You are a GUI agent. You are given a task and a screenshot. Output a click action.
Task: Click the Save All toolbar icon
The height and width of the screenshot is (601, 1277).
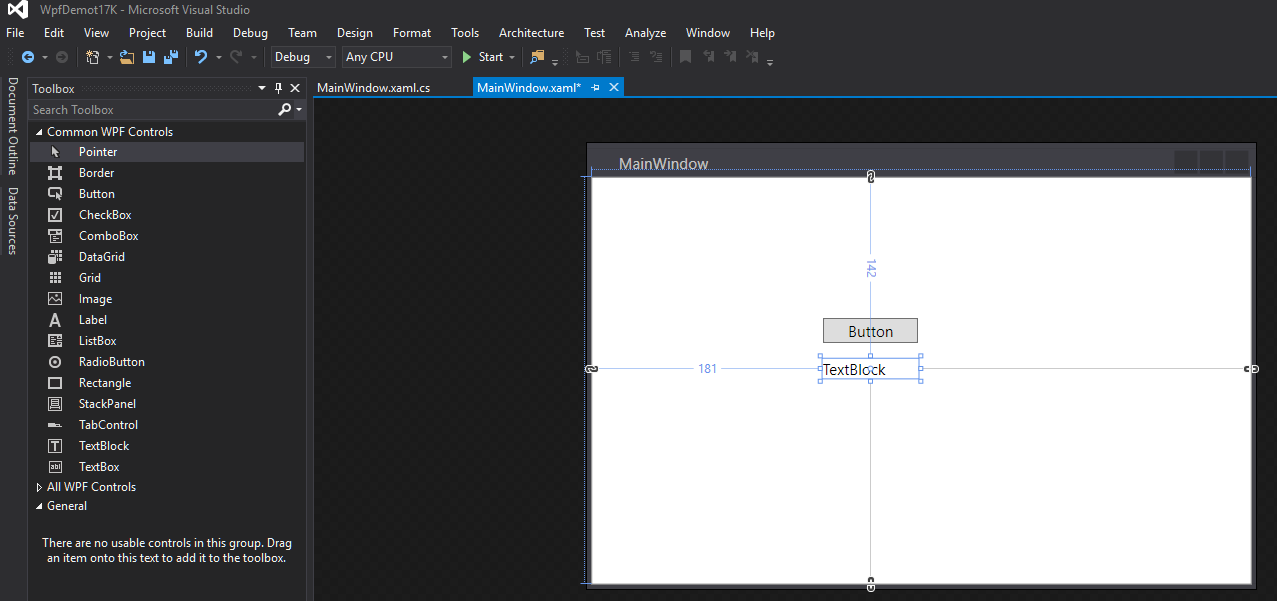(x=170, y=57)
